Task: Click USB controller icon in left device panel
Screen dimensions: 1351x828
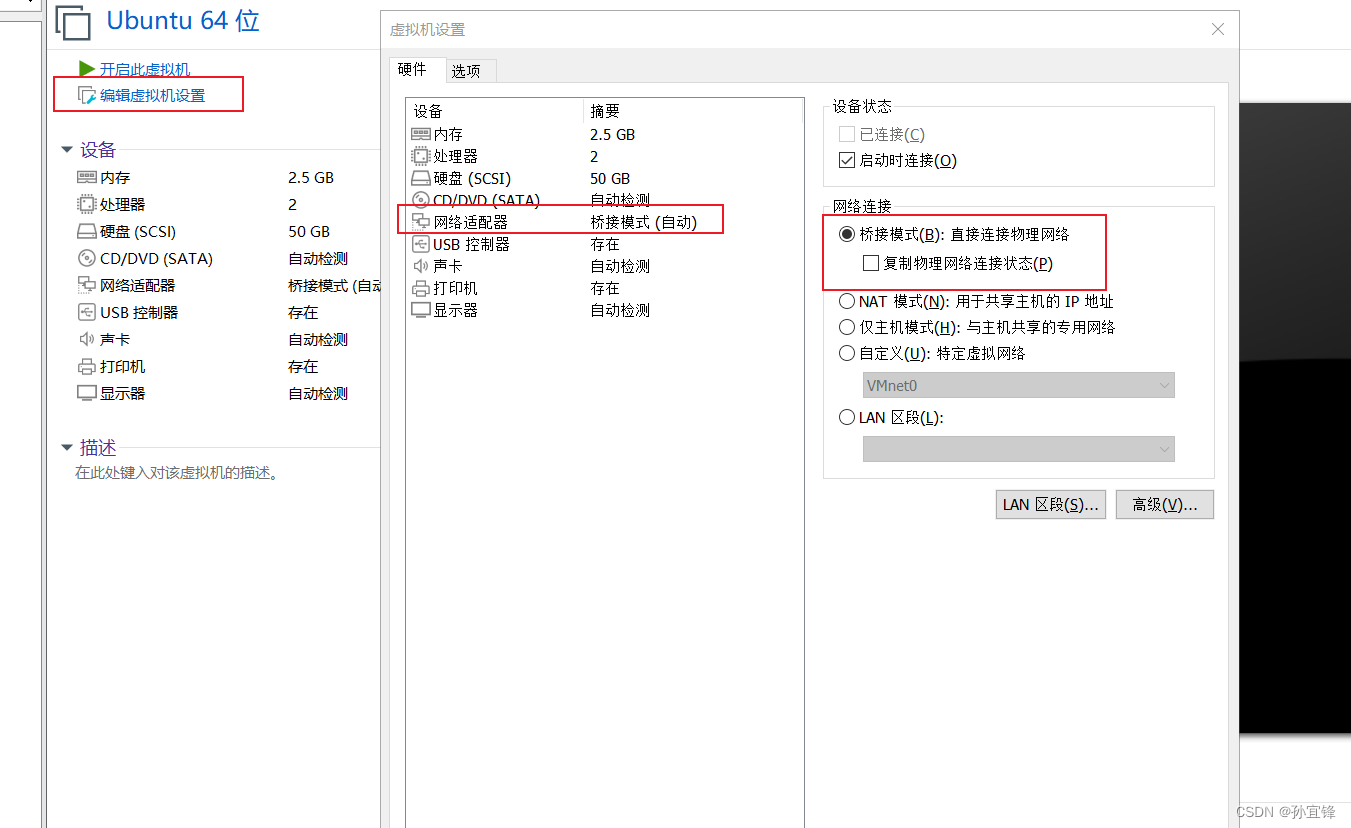Action: click(86, 312)
